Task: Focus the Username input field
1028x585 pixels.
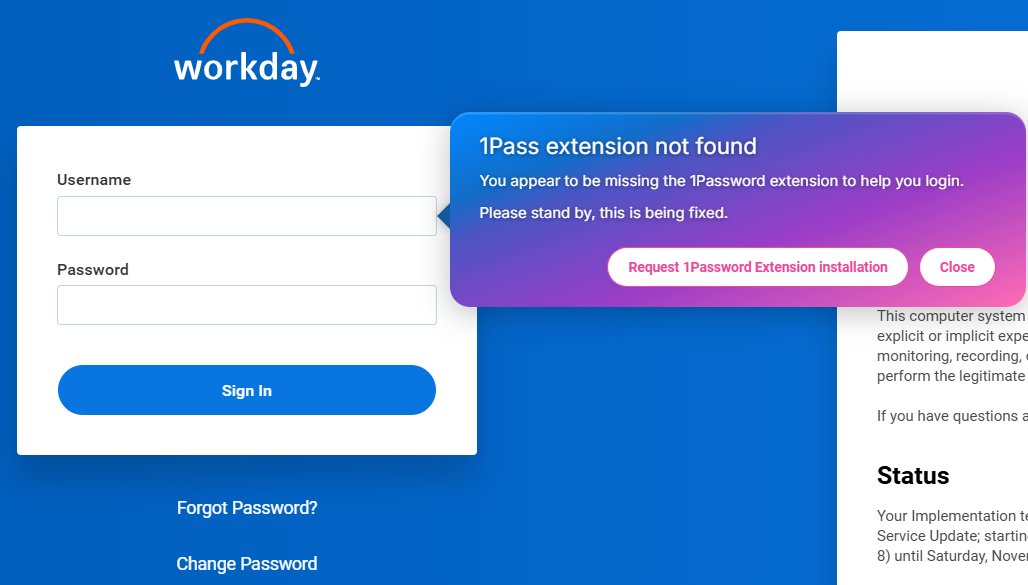Action: [x=246, y=216]
